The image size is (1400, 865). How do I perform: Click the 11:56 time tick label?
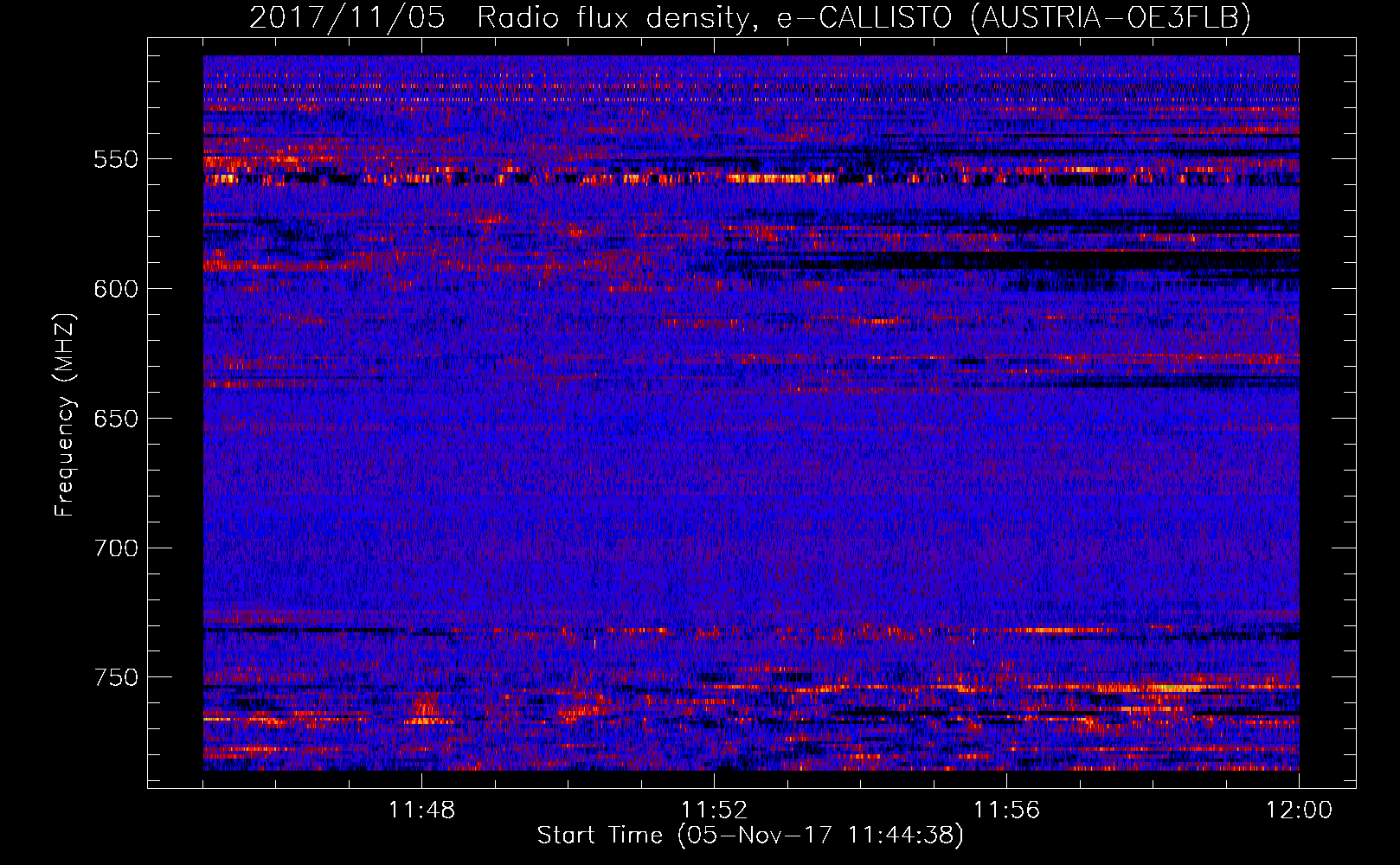[1006, 811]
